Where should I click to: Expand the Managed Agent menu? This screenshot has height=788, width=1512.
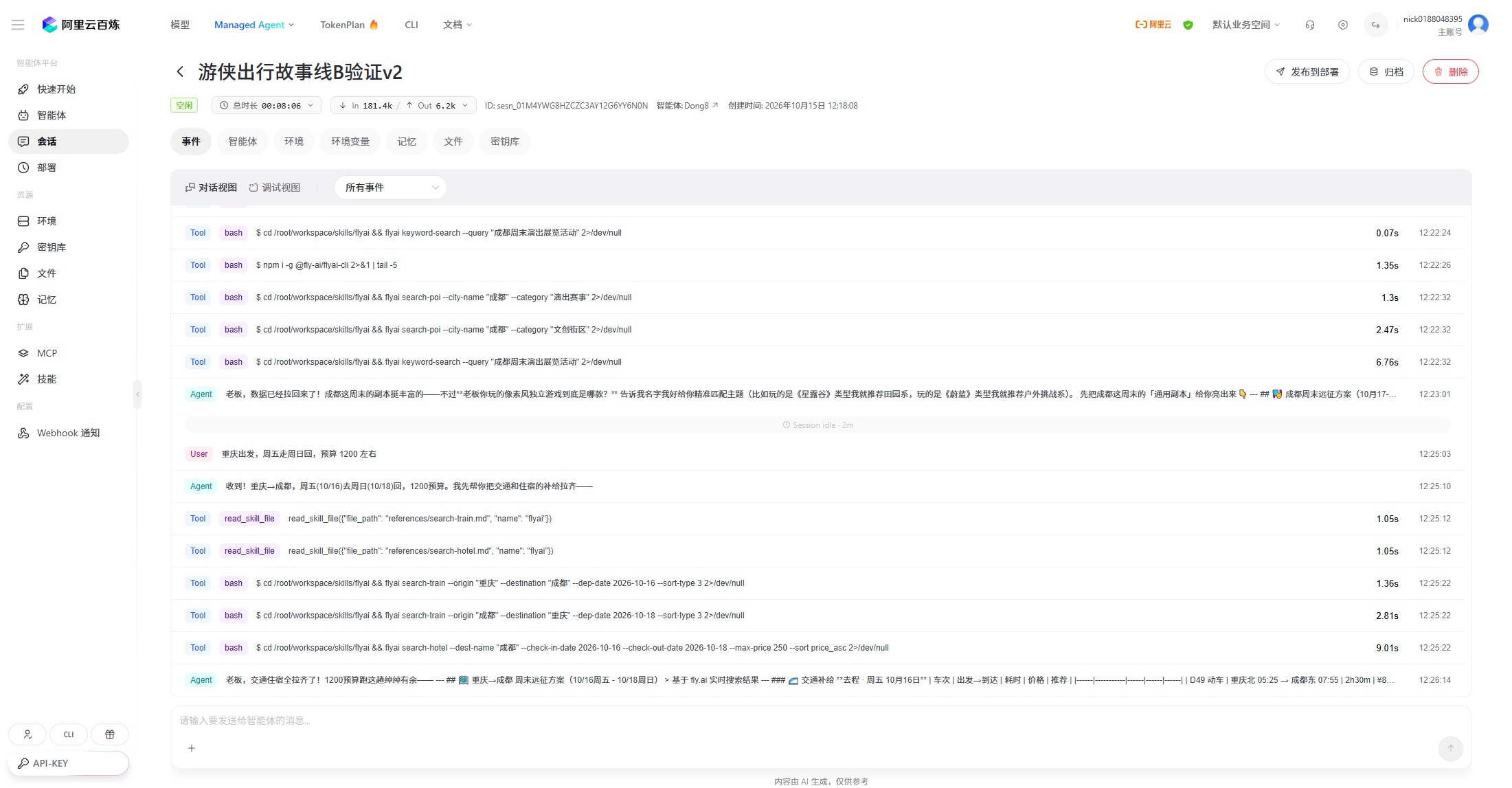[x=254, y=25]
